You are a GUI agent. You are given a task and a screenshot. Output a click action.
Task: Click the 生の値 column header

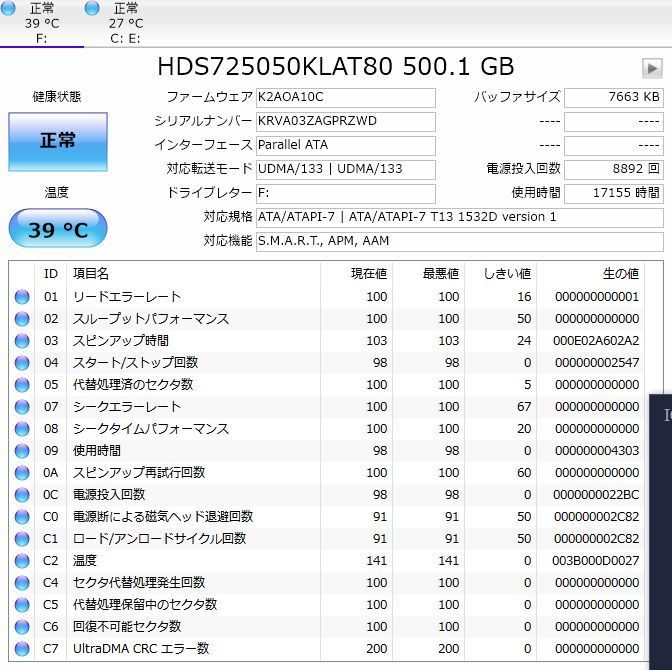point(619,273)
